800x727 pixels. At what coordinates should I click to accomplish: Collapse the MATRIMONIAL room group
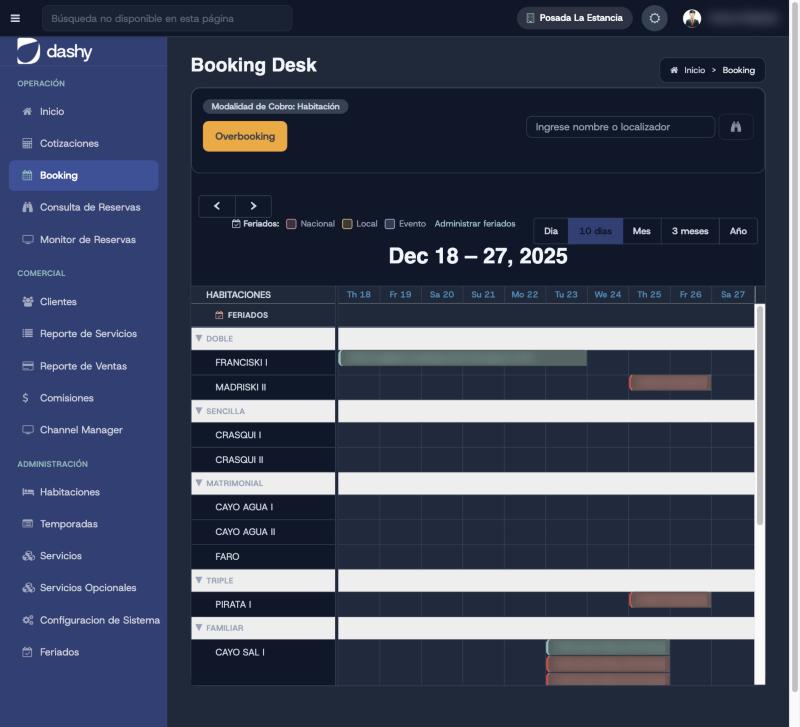point(199,483)
